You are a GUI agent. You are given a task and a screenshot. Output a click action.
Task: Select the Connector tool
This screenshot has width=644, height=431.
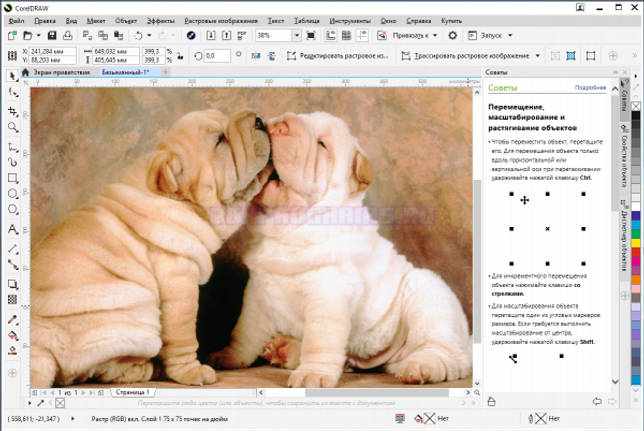13,265
